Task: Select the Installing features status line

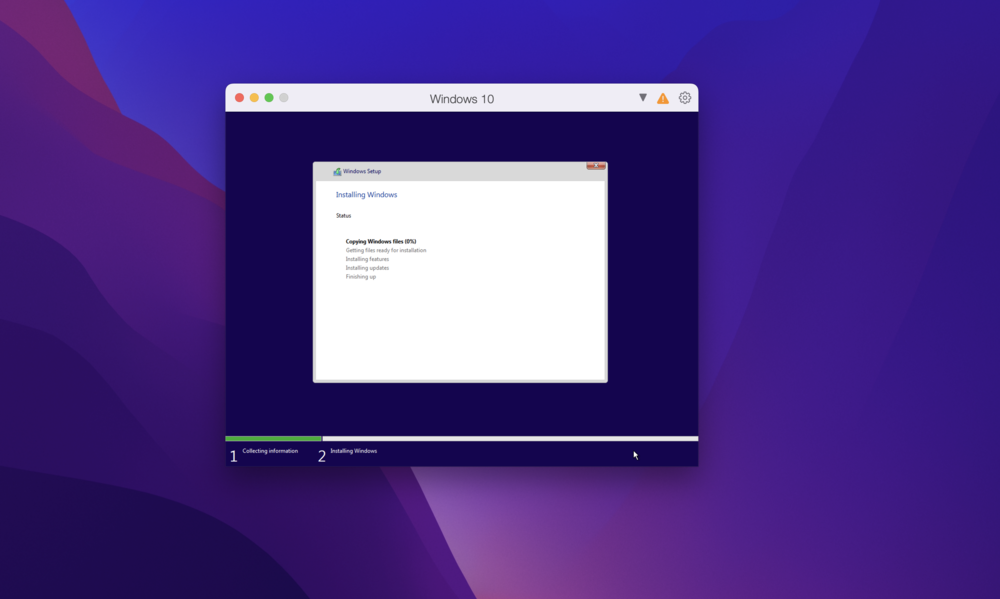Action: click(367, 259)
